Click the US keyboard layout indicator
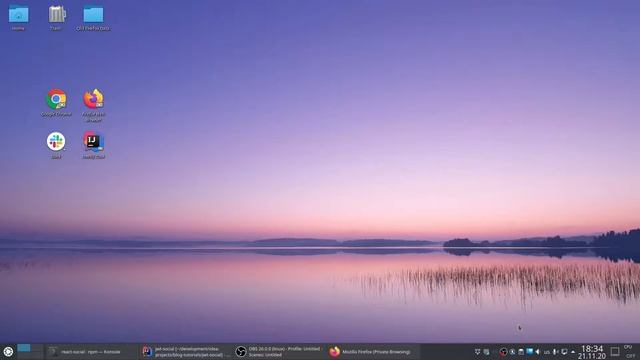This screenshot has height=360, width=640. (547, 352)
